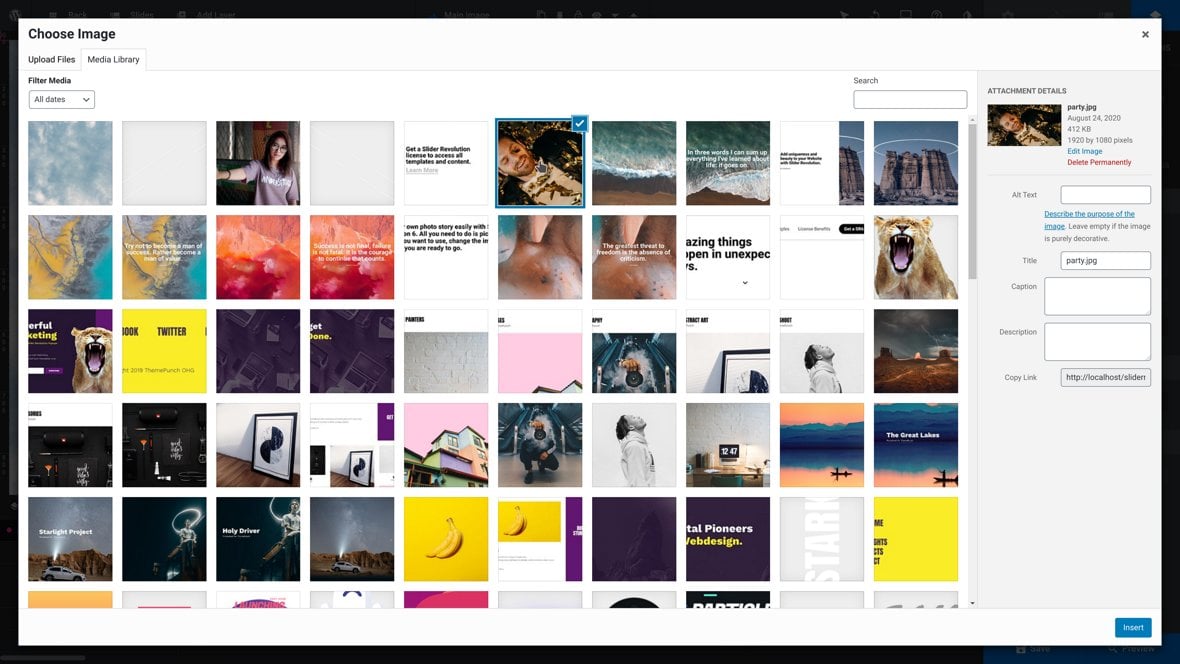The height and width of the screenshot is (664, 1180).
Task: Select The Great Lakes thumbnail
Action: (x=916, y=445)
